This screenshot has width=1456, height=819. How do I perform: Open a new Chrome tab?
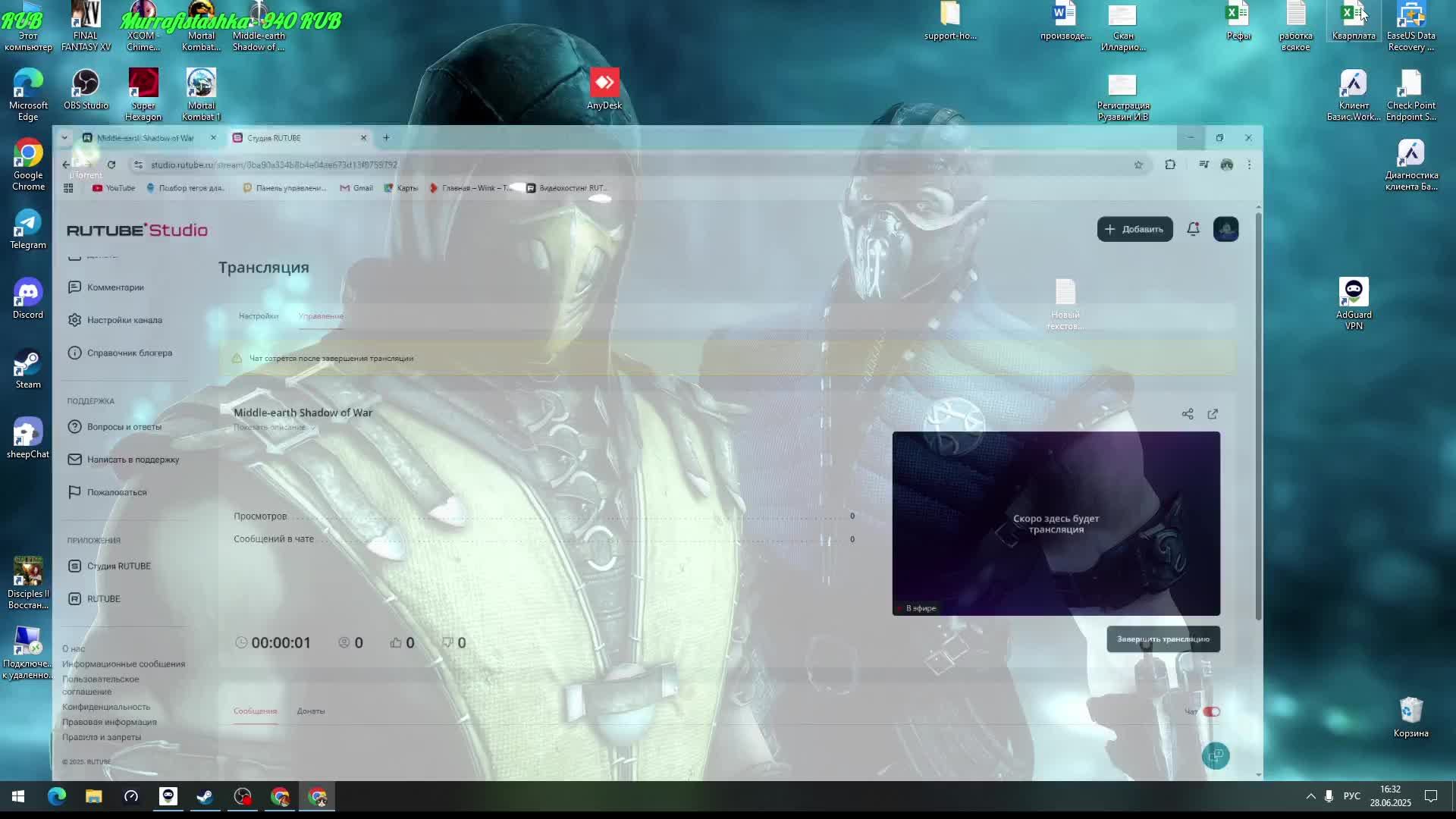[386, 138]
